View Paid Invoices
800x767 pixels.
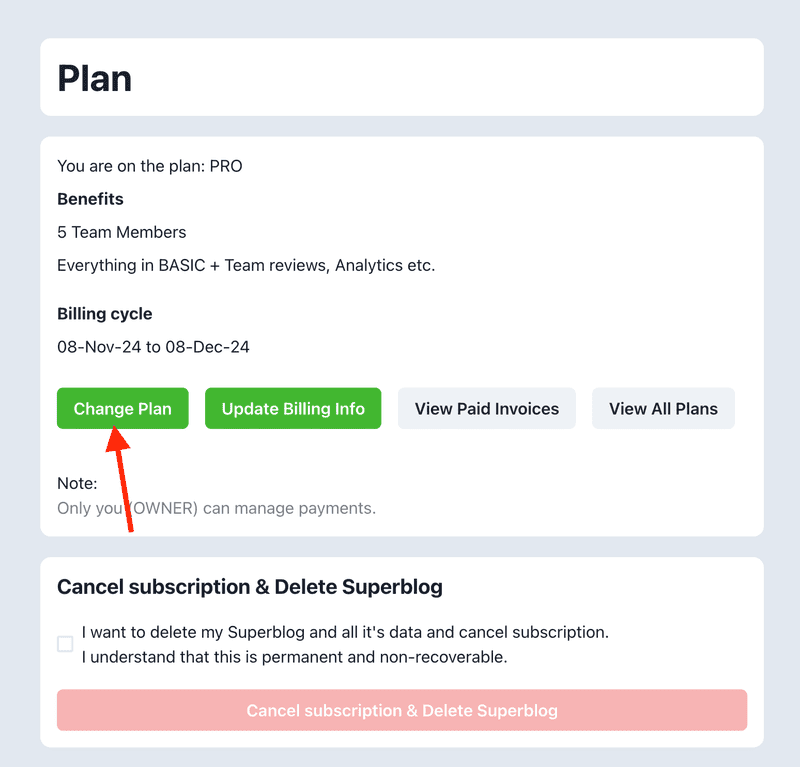click(x=487, y=408)
